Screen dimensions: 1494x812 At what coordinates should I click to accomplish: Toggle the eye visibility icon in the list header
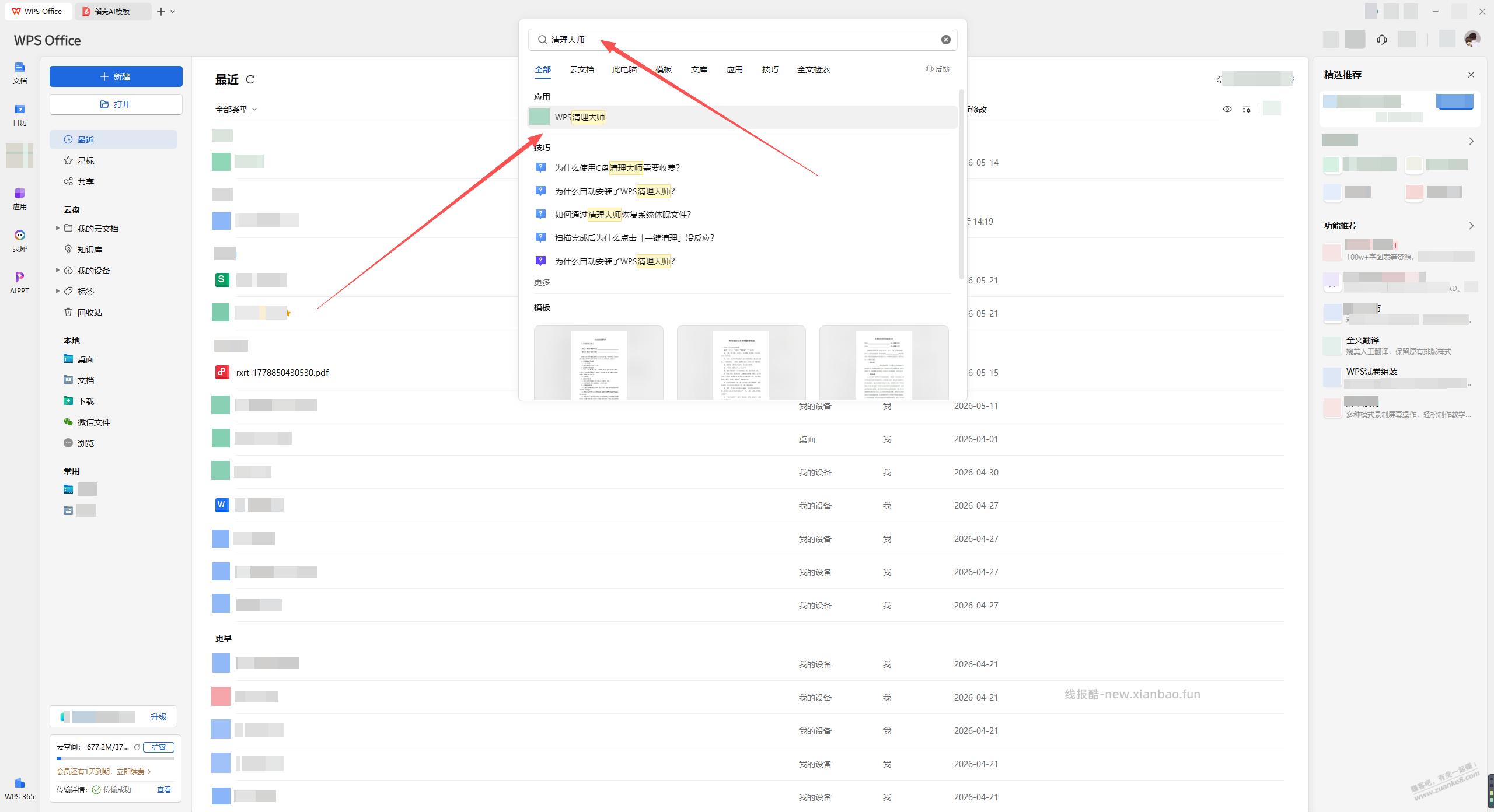tap(1227, 109)
